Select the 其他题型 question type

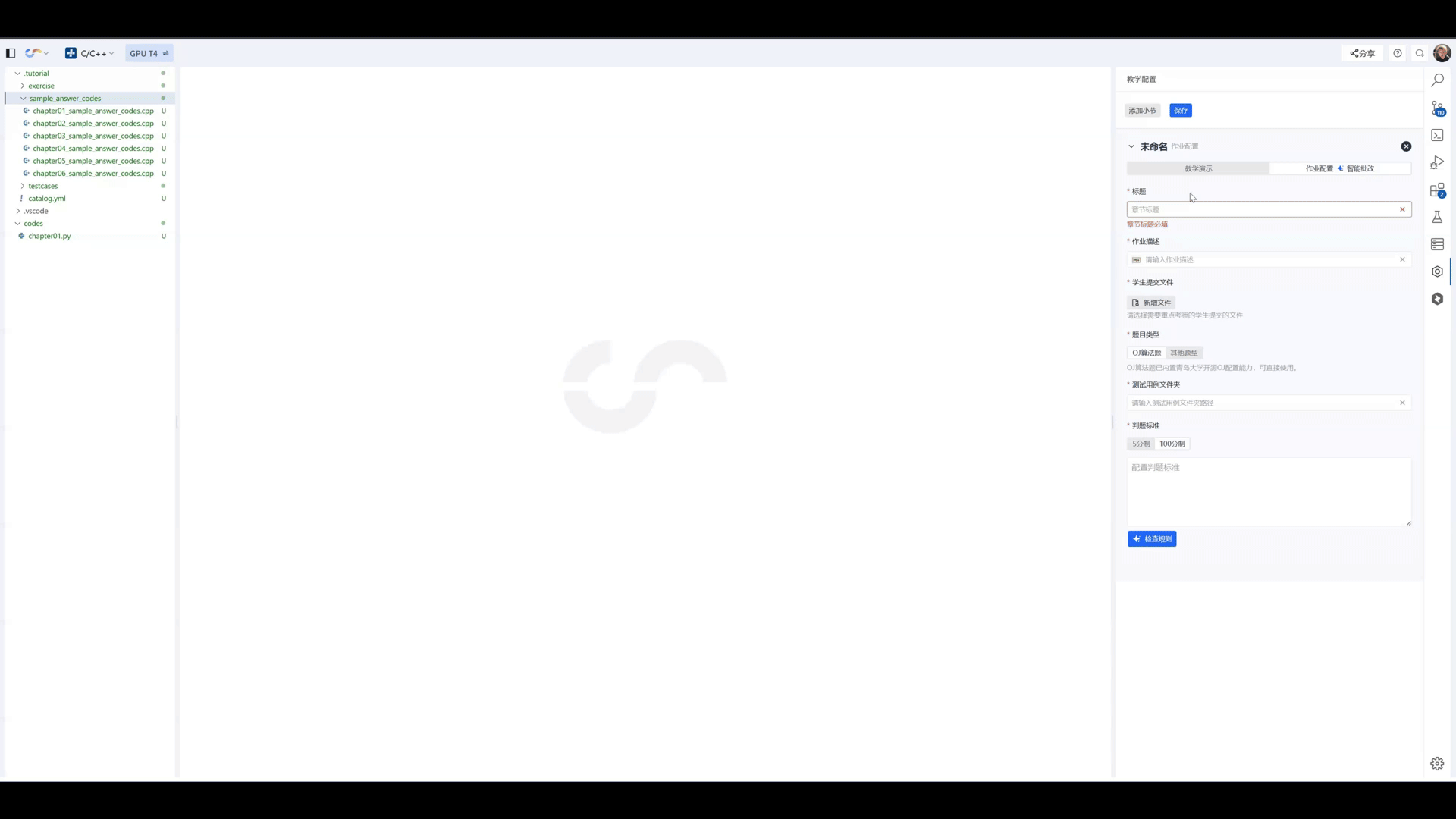click(x=1184, y=353)
